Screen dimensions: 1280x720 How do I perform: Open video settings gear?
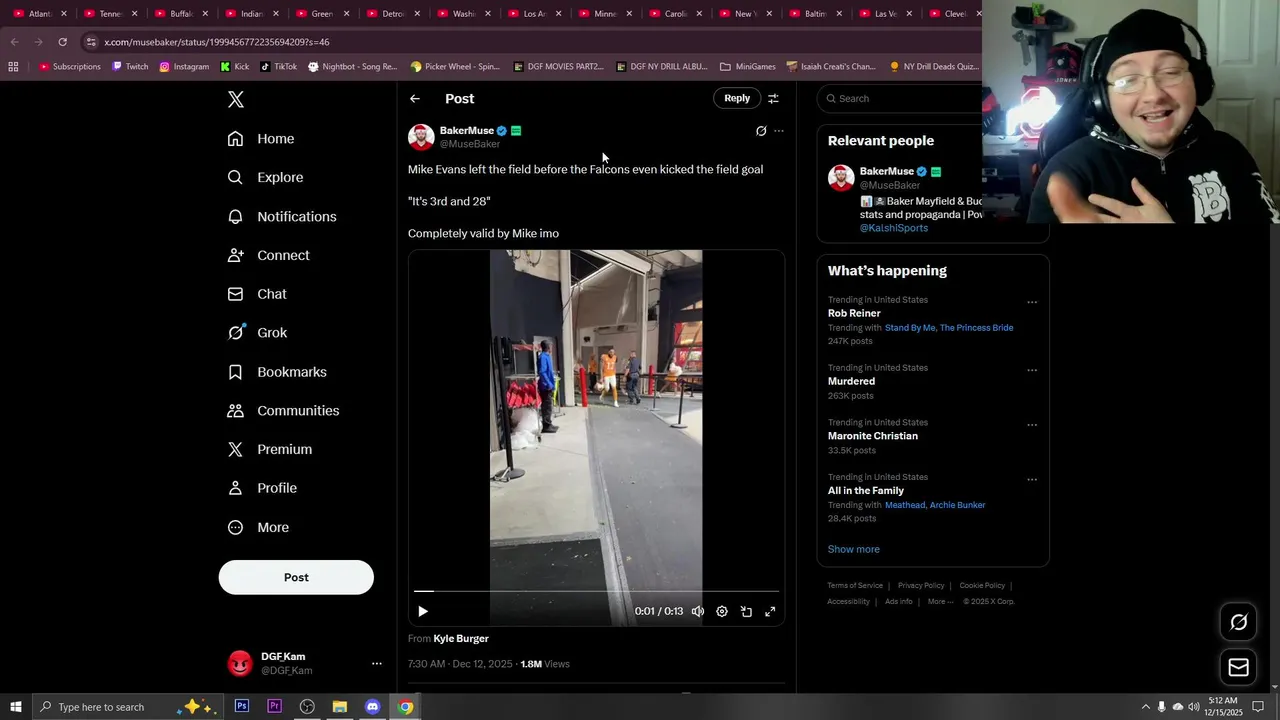point(722,611)
